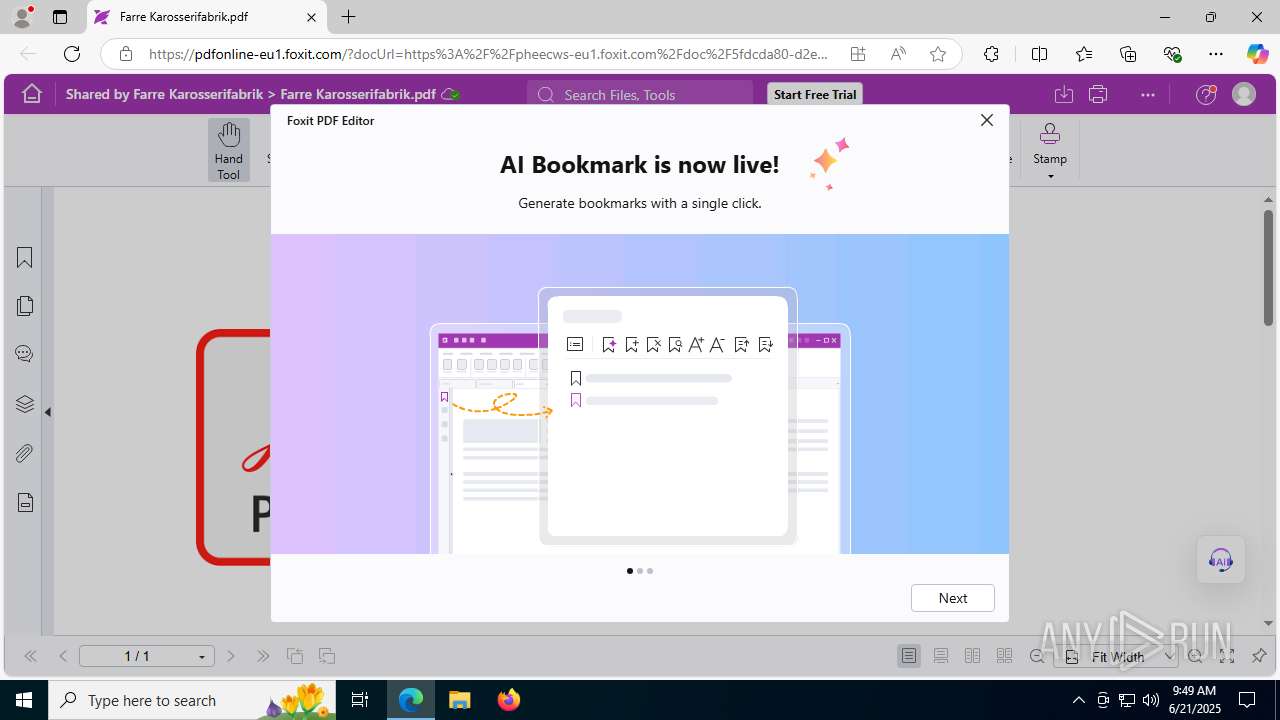Screen dimensions: 1280x720
Task: Toggle full screen view
Action: coord(1227,656)
